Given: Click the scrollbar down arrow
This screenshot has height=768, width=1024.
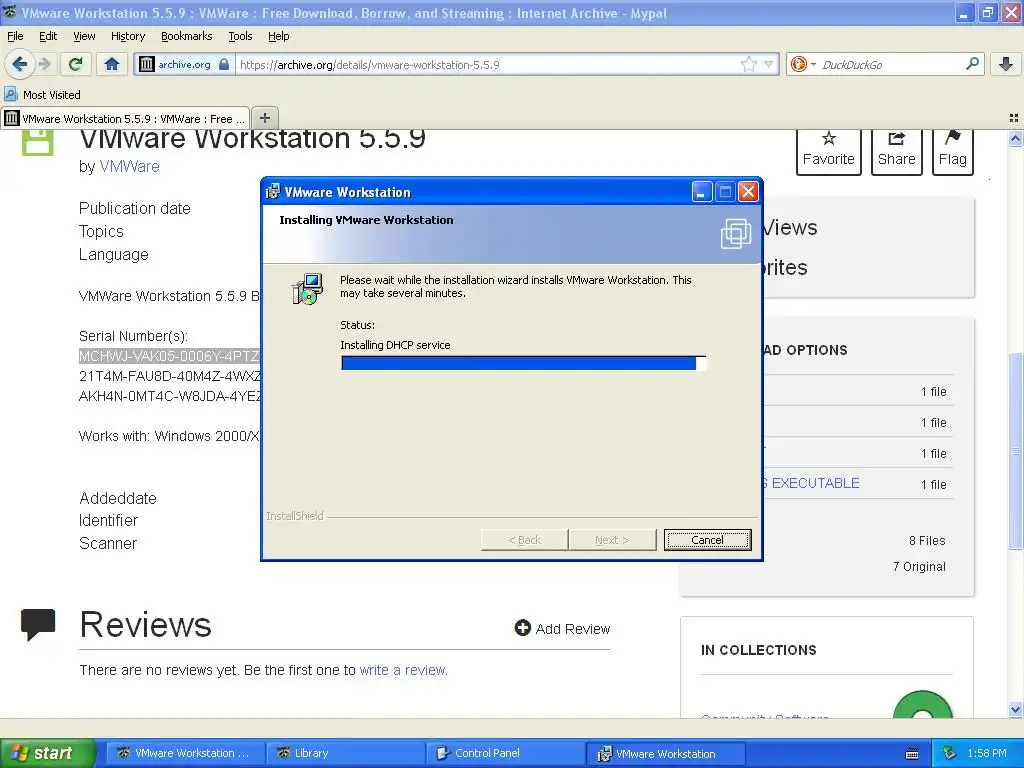Looking at the screenshot, I should click(1014, 709).
